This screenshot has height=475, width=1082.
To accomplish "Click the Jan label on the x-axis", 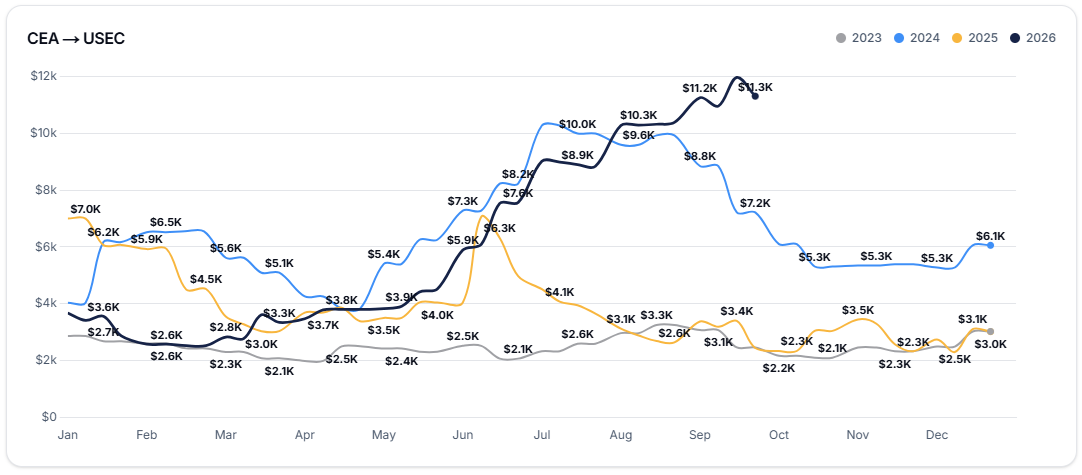I will coord(68,435).
